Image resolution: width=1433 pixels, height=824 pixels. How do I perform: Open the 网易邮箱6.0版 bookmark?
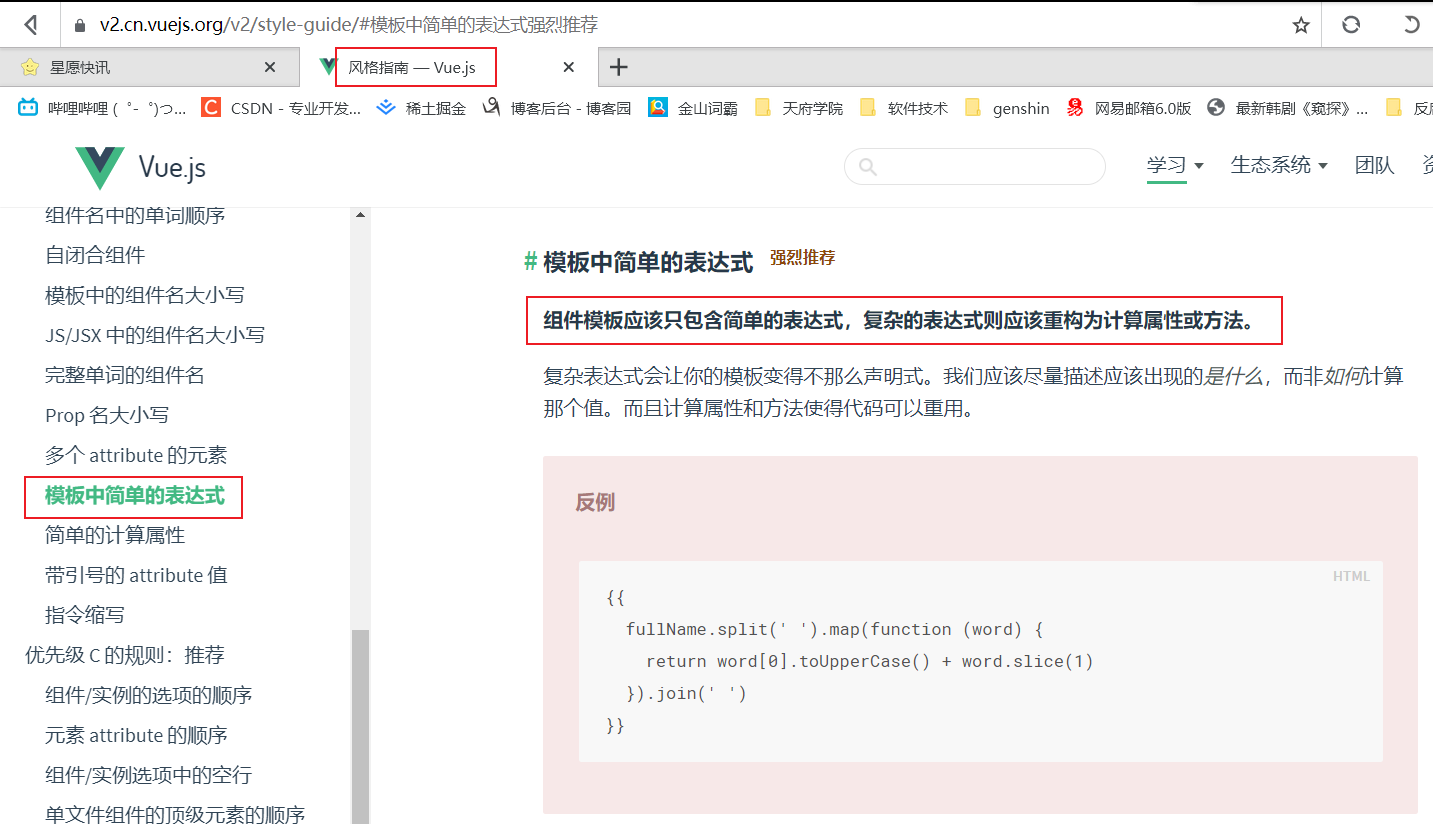point(1128,108)
